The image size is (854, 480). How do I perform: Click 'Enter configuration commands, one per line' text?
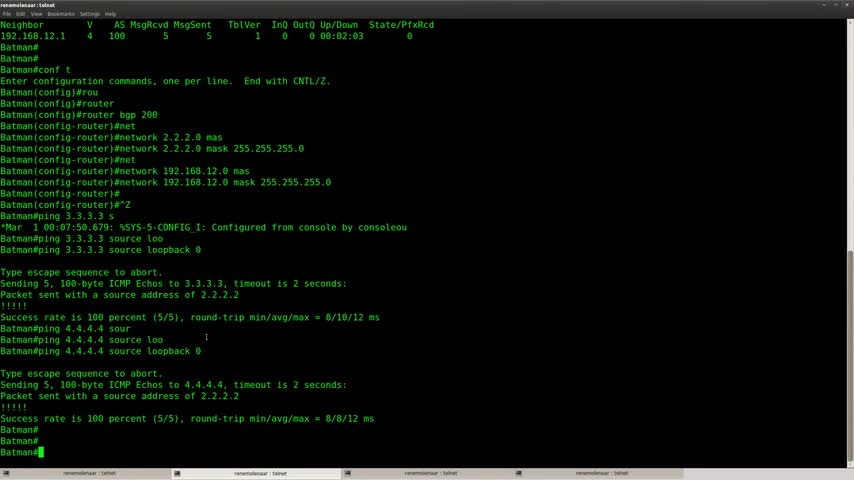[x=117, y=81]
